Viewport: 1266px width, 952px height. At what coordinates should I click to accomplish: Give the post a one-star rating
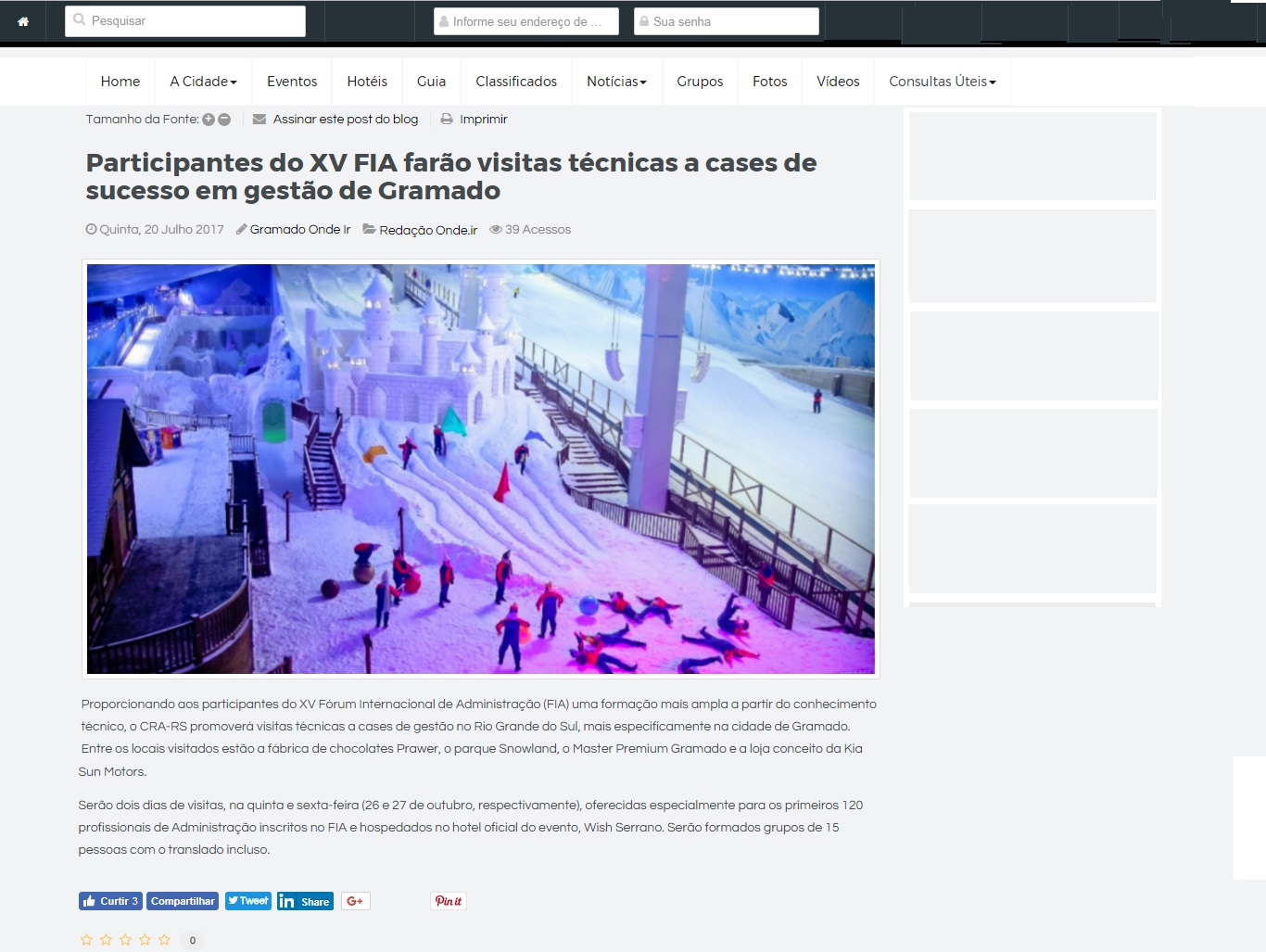pos(86,939)
